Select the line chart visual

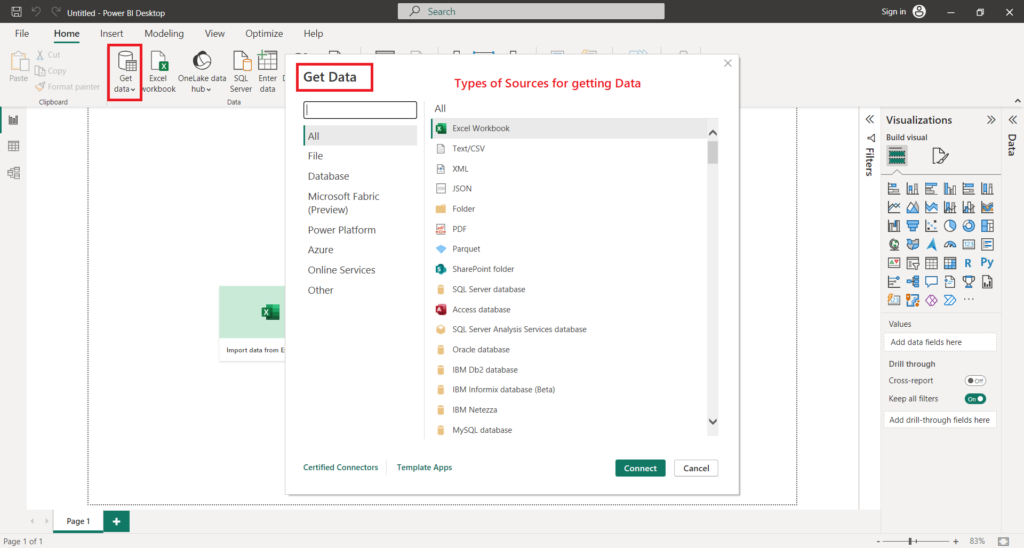pos(894,207)
